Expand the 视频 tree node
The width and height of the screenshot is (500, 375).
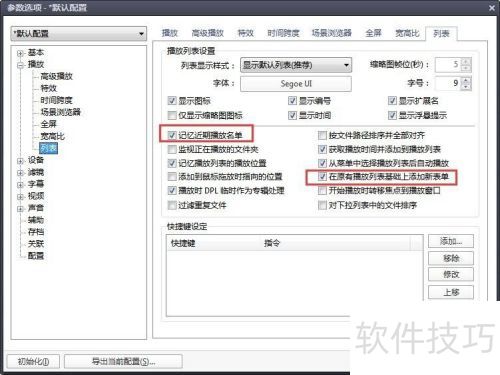click(20, 197)
